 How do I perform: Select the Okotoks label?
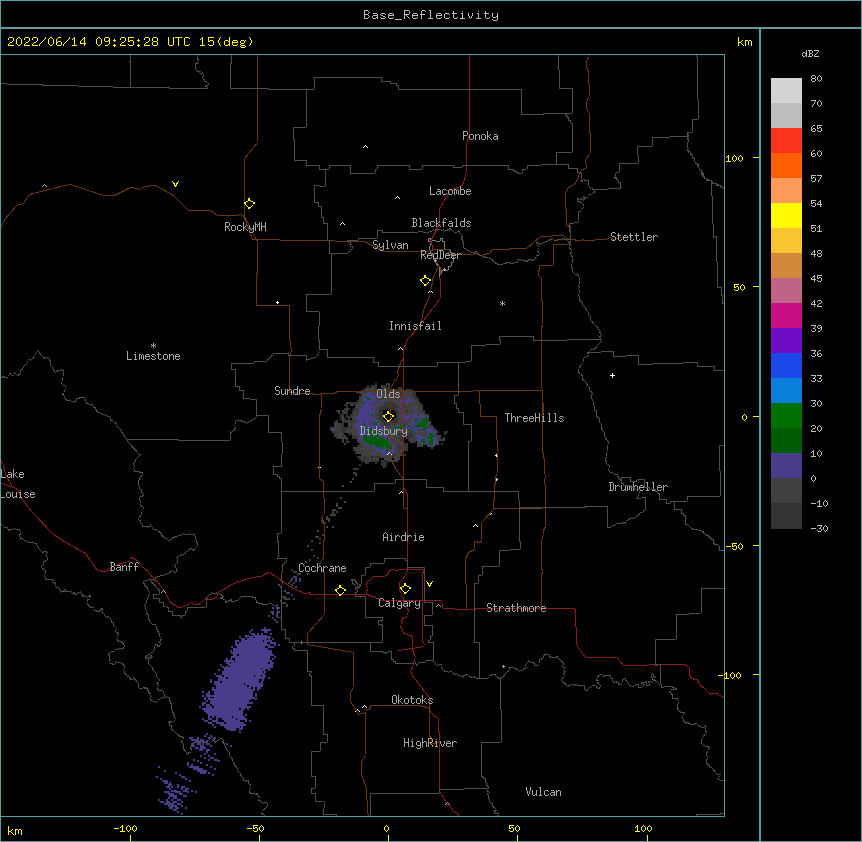tap(412, 700)
